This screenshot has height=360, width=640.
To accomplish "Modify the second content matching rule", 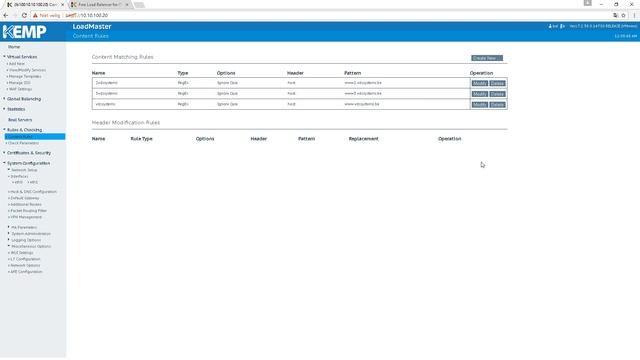I will coord(480,94).
